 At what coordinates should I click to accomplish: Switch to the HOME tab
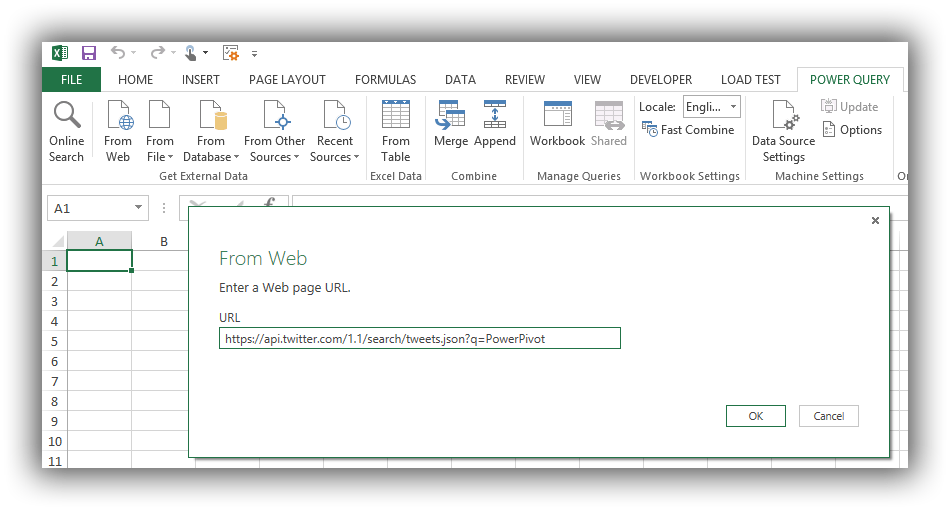[x=135, y=79]
